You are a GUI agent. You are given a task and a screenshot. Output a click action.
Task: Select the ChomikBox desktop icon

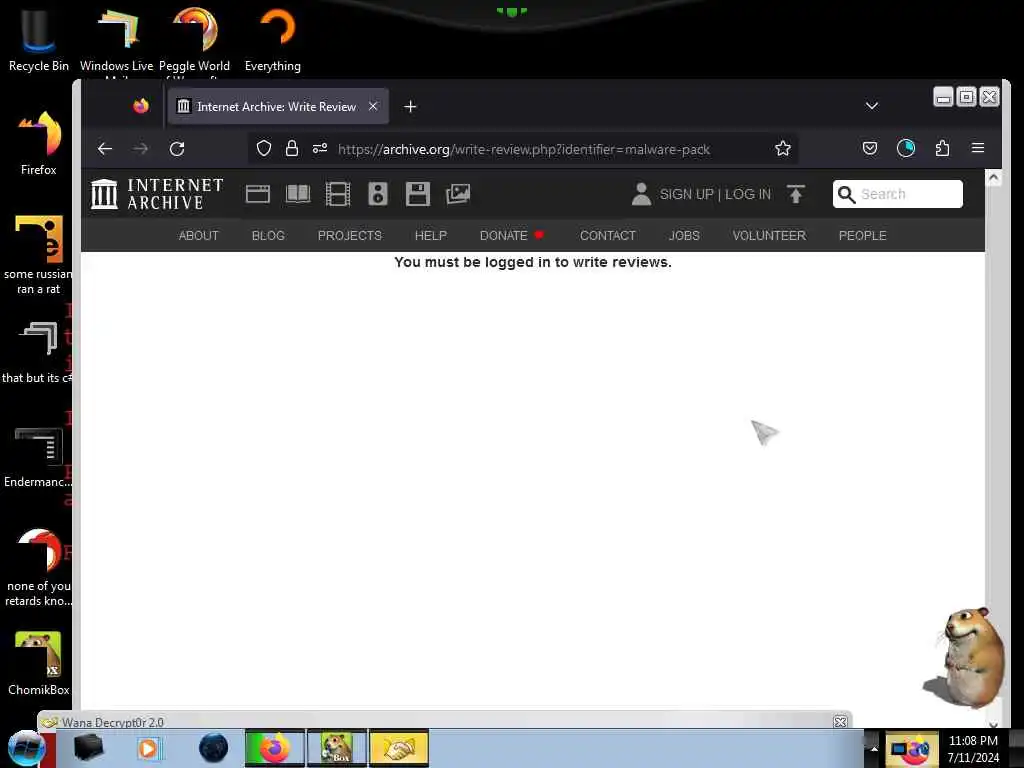pos(39,663)
